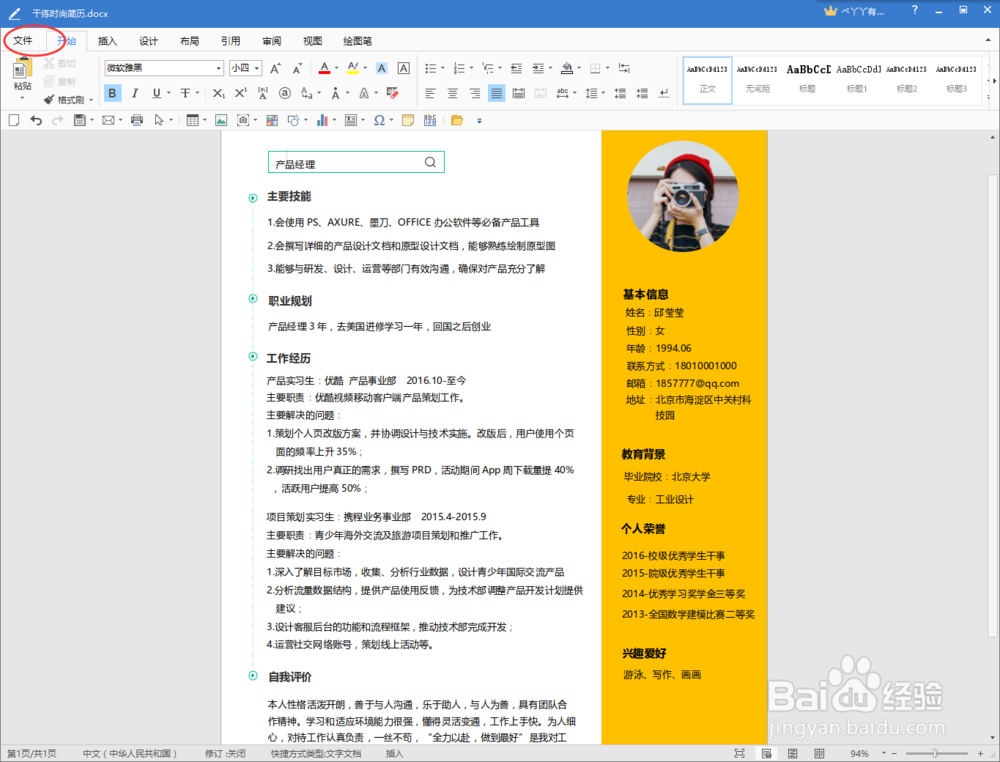Expand the bullet list dropdown arrow
Screen dimensions: 1000x762
click(443, 68)
